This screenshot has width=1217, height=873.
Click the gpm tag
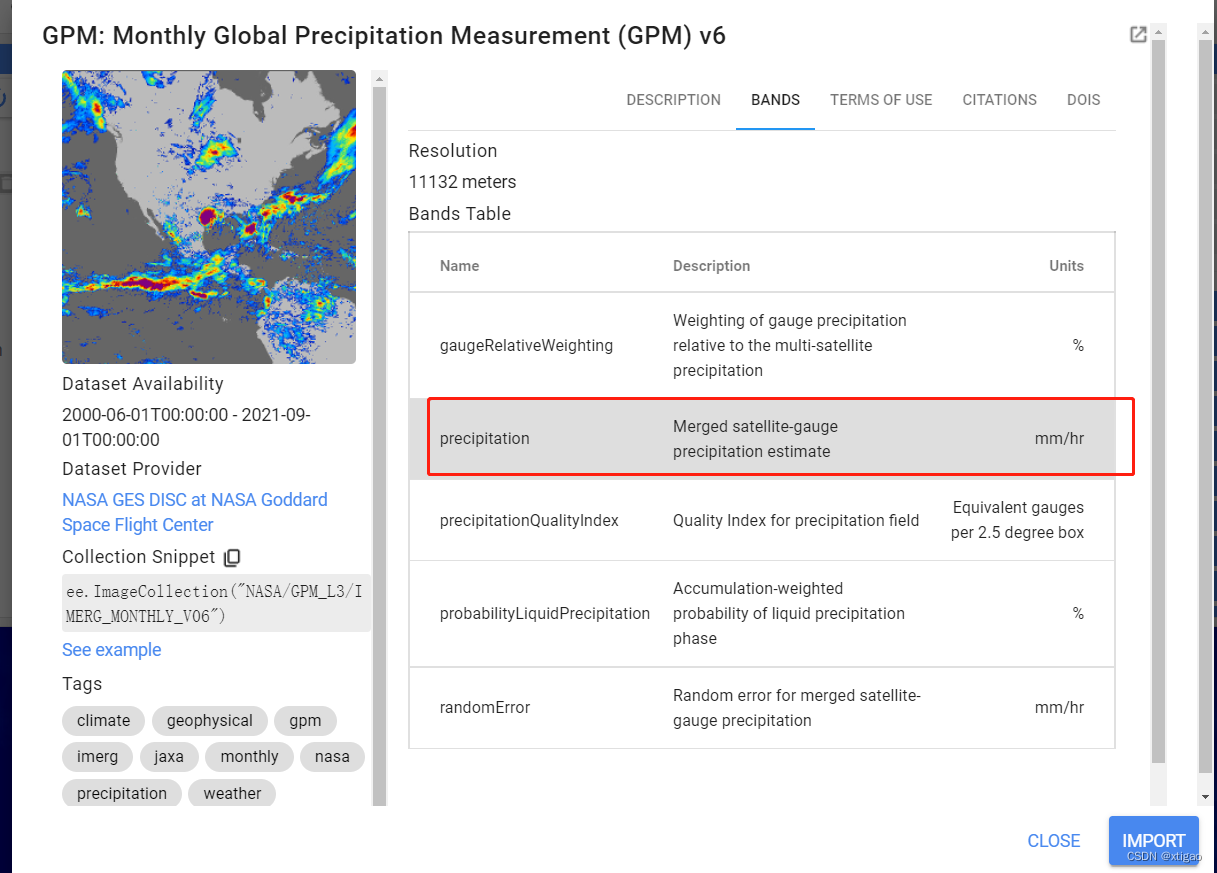305,720
